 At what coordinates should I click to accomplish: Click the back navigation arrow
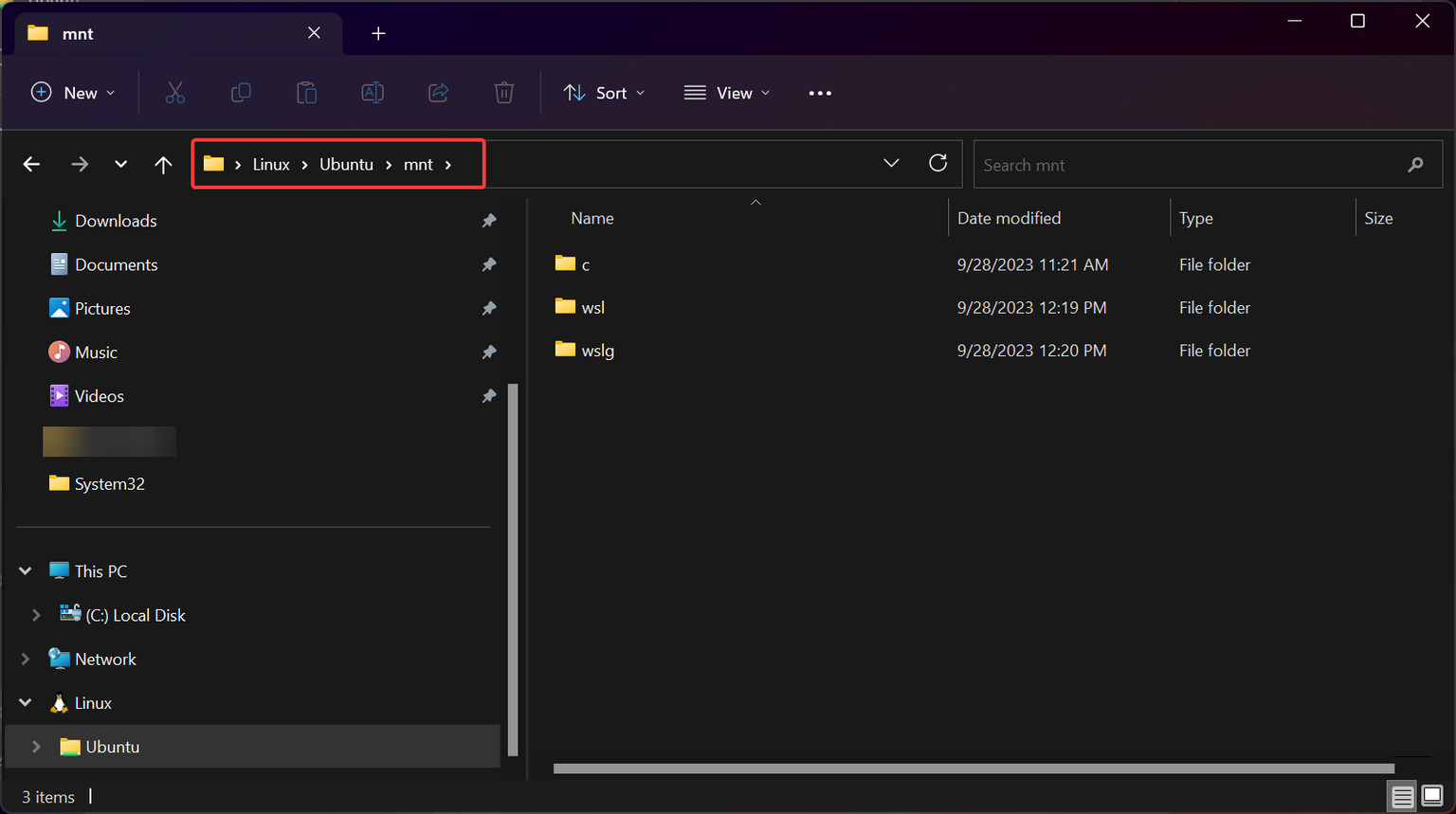(31, 163)
